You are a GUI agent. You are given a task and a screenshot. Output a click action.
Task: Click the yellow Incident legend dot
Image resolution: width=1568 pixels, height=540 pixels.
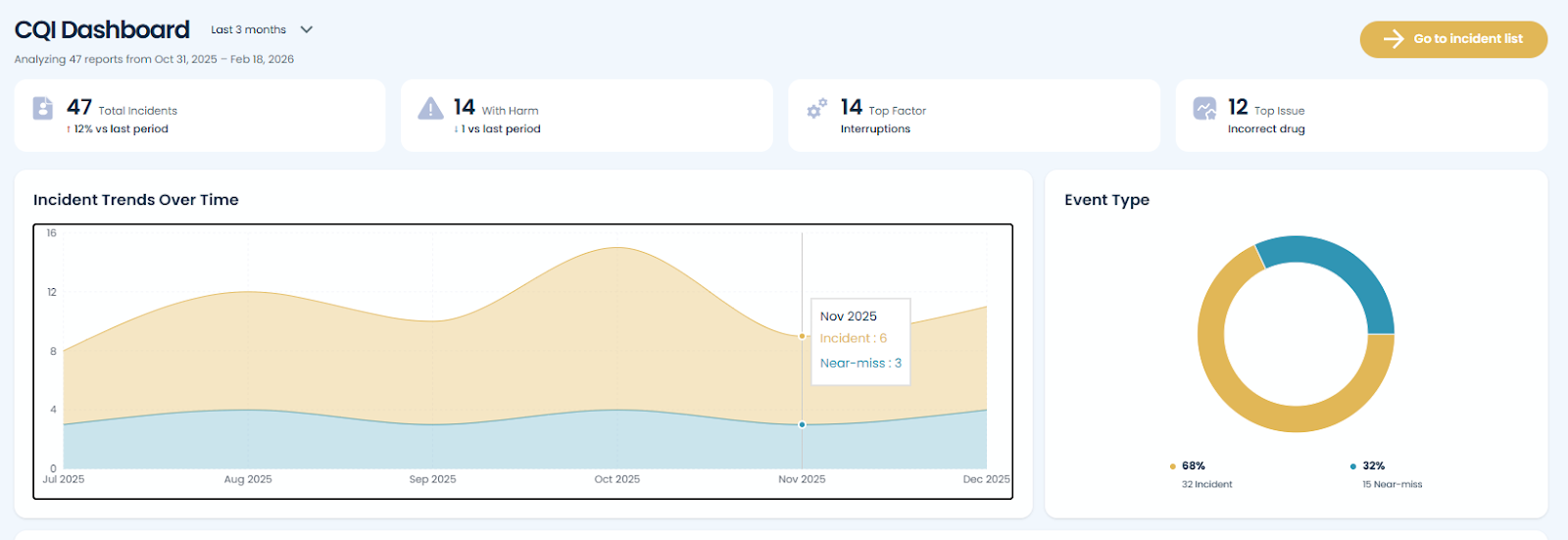pos(1173,466)
